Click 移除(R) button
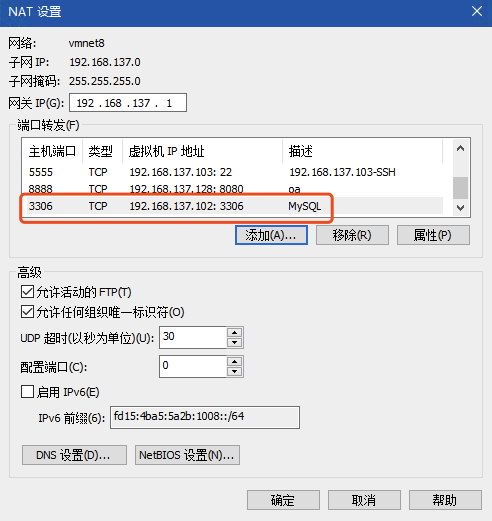Viewport: 492px width, 521px height. [x=352, y=235]
